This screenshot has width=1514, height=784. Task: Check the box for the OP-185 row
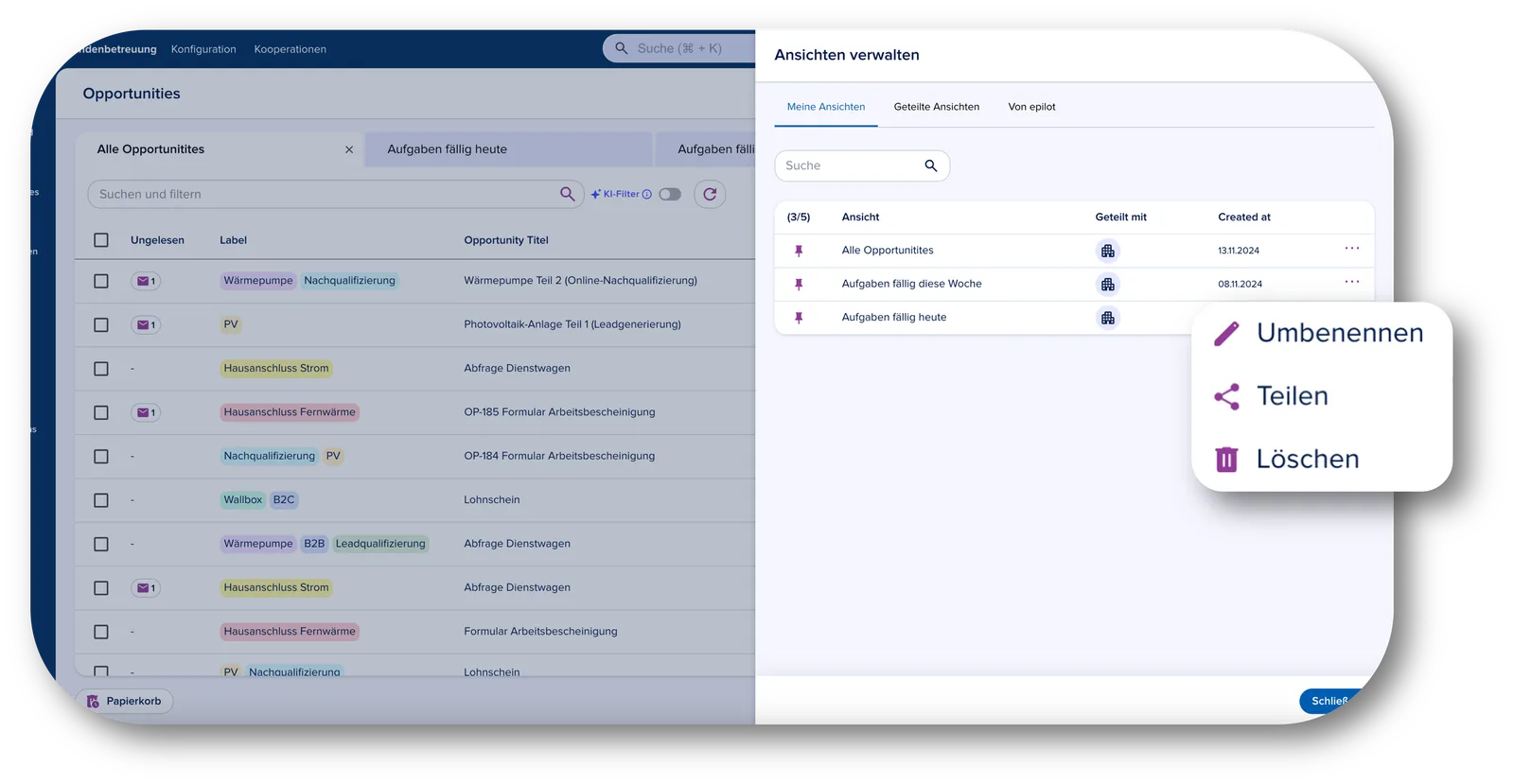click(101, 412)
